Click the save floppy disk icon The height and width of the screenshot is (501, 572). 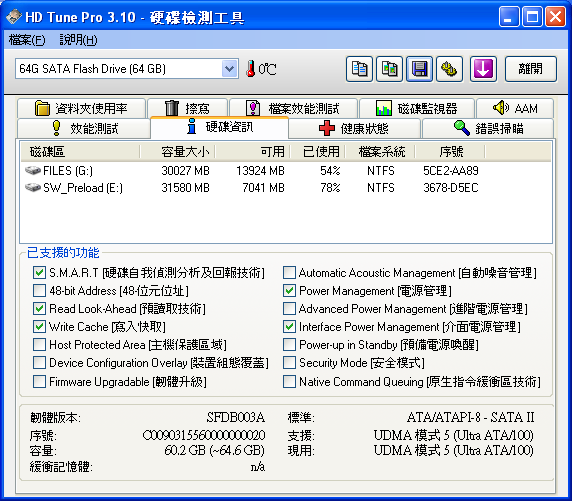[420, 69]
